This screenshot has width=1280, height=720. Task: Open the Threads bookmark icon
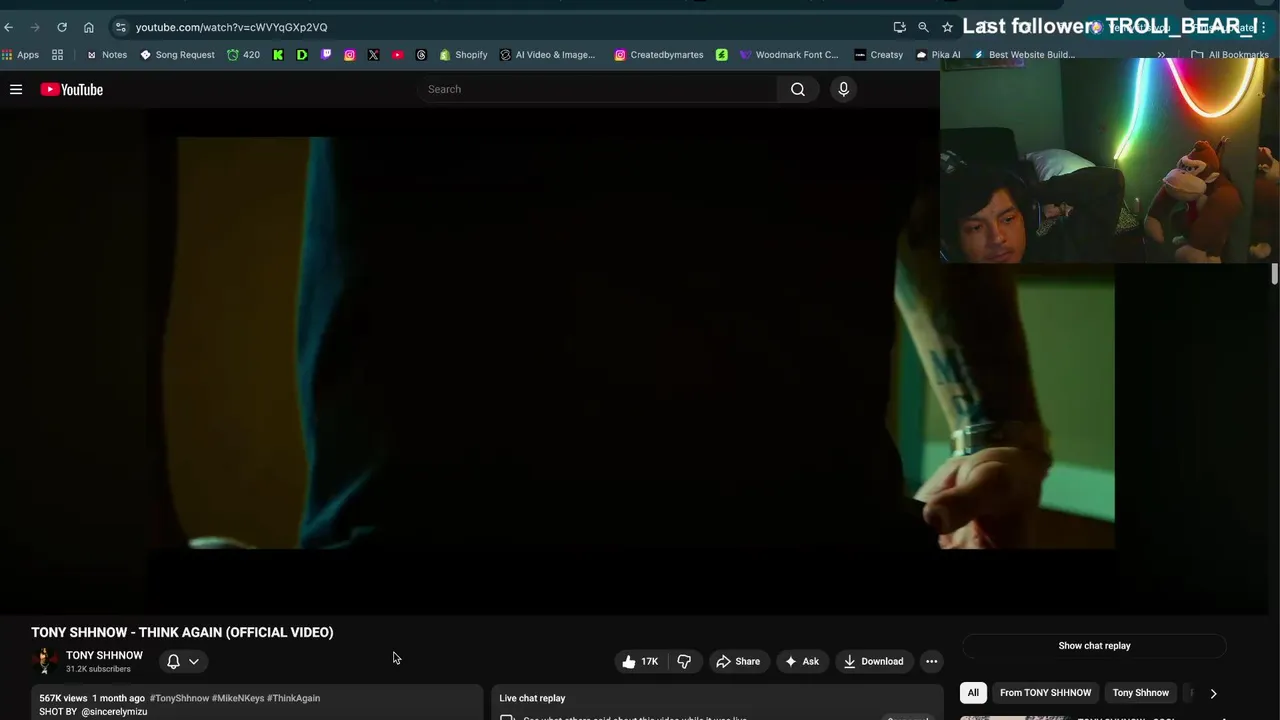tap(421, 55)
